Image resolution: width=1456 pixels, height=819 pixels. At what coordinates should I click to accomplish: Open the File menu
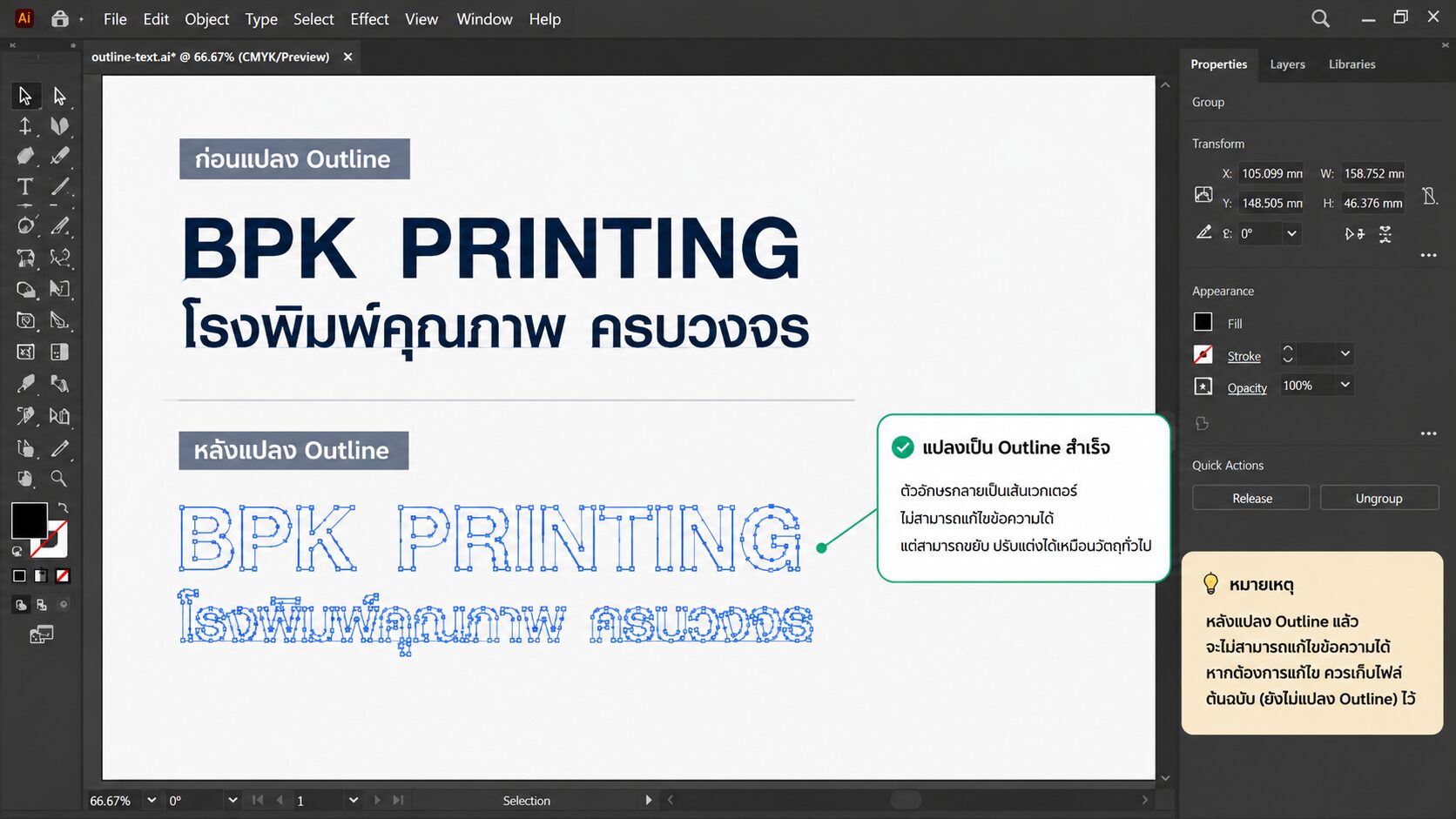point(115,19)
